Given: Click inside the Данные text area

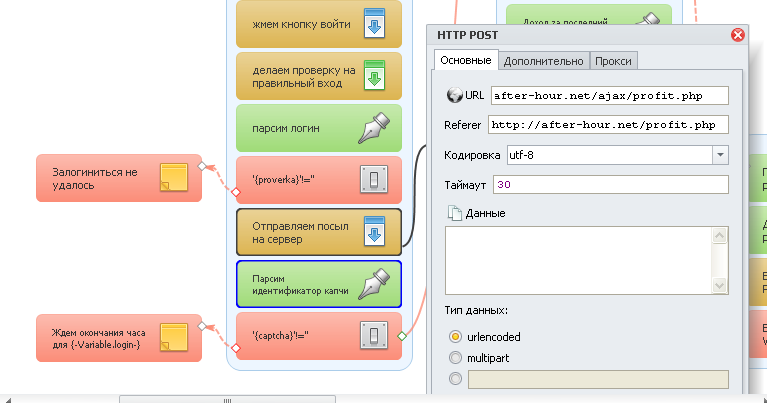Looking at the screenshot, I should click(x=579, y=260).
